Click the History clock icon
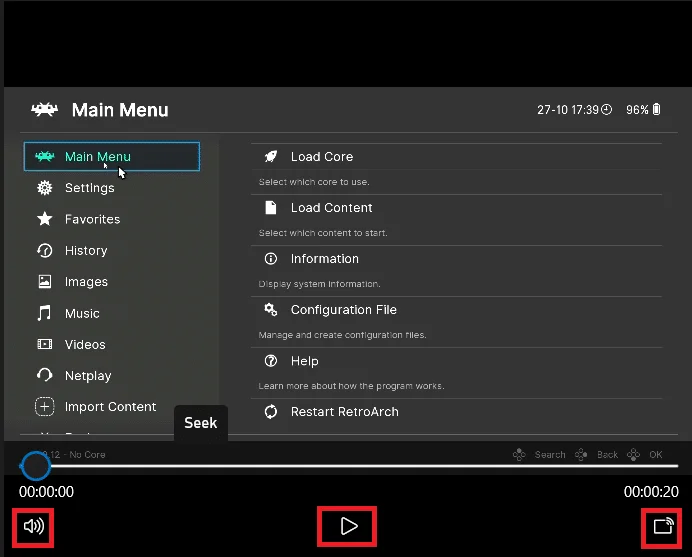Image resolution: width=692 pixels, height=557 pixels. (45, 250)
